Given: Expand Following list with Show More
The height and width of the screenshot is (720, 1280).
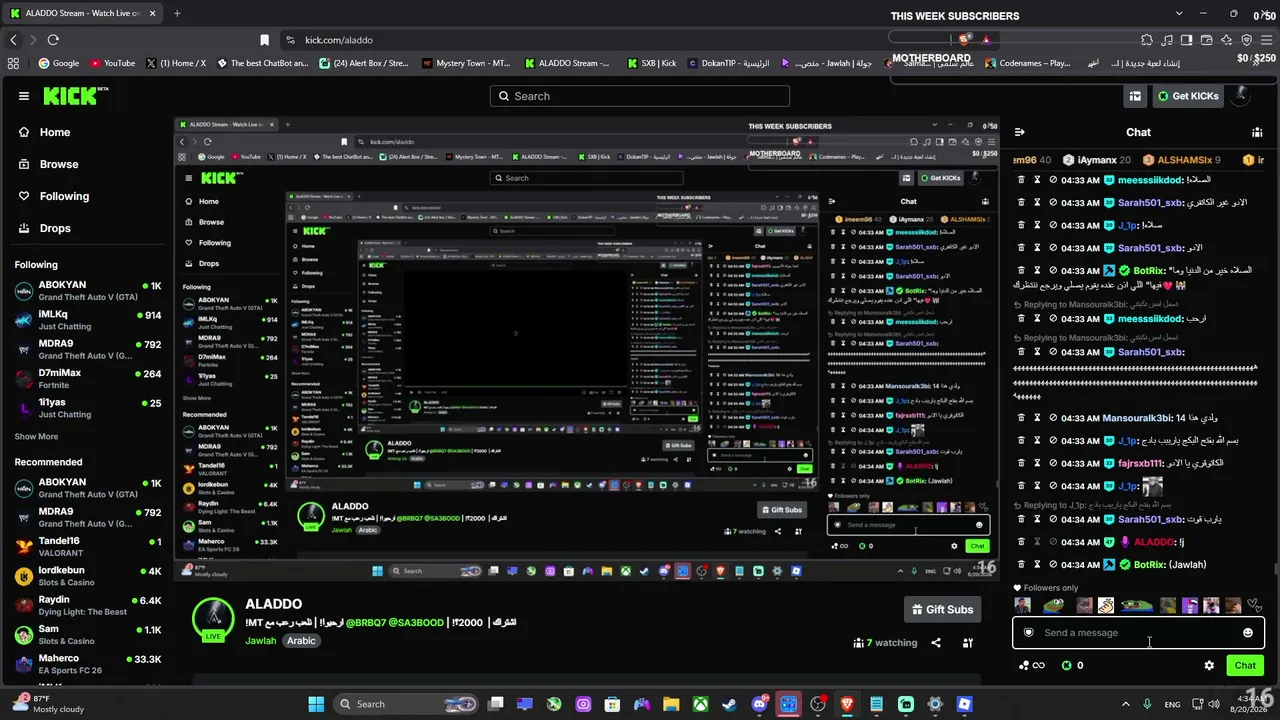Looking at the screenshot, I should tap(36, 436).
